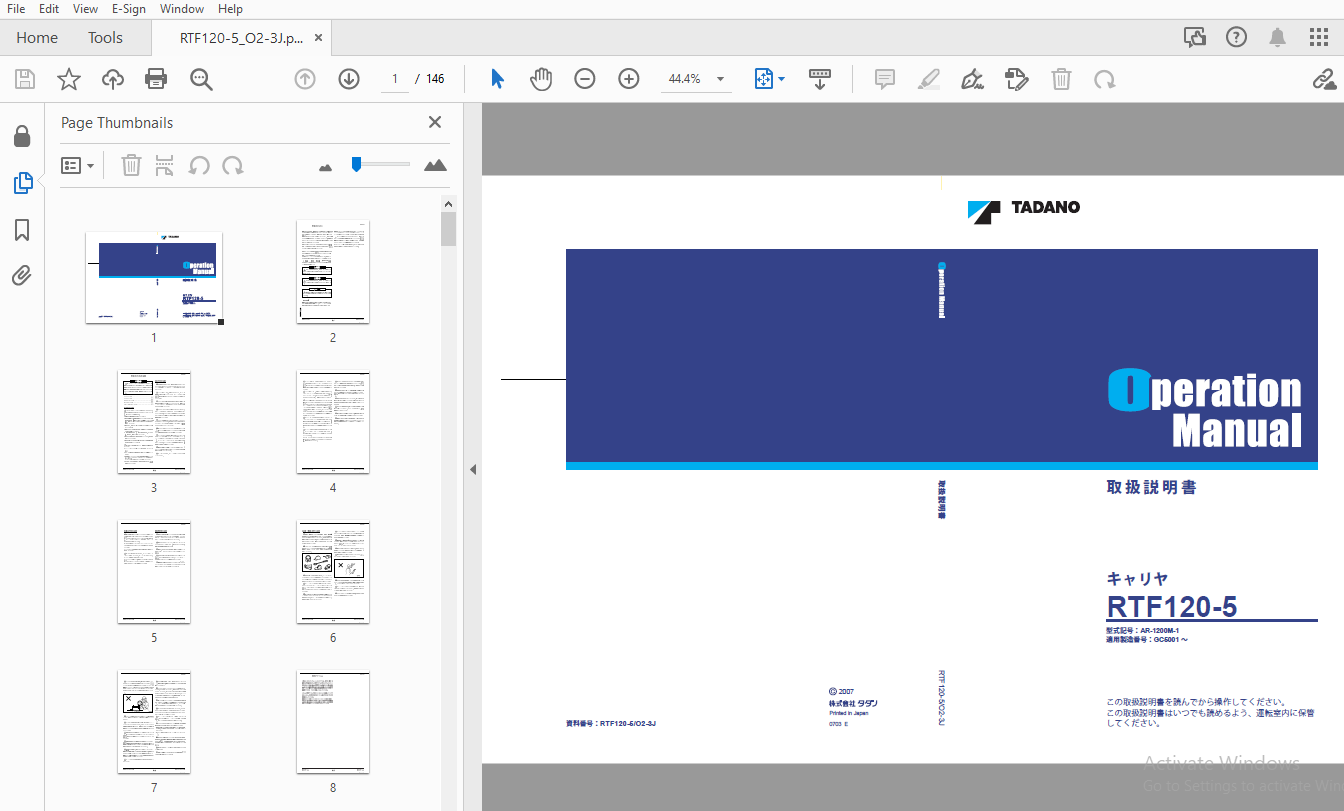Open the sidebar lock security panel
The image size is (1344, 811).
[x=22, y=136]
